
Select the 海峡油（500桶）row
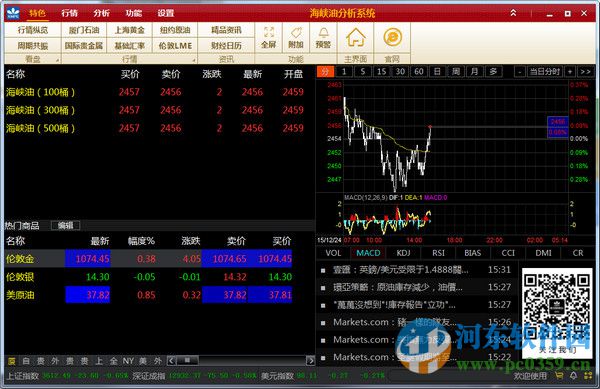point(159,128)
